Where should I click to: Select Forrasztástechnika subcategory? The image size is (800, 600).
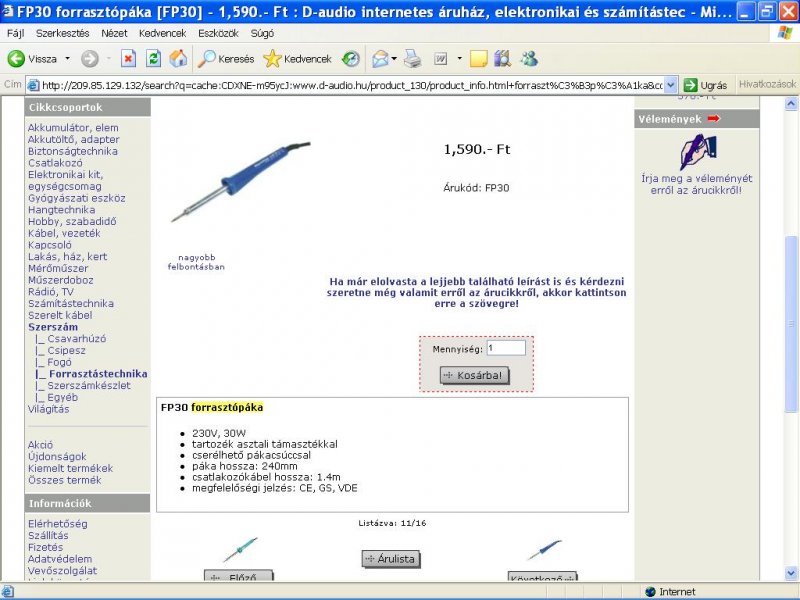point(98,374)
